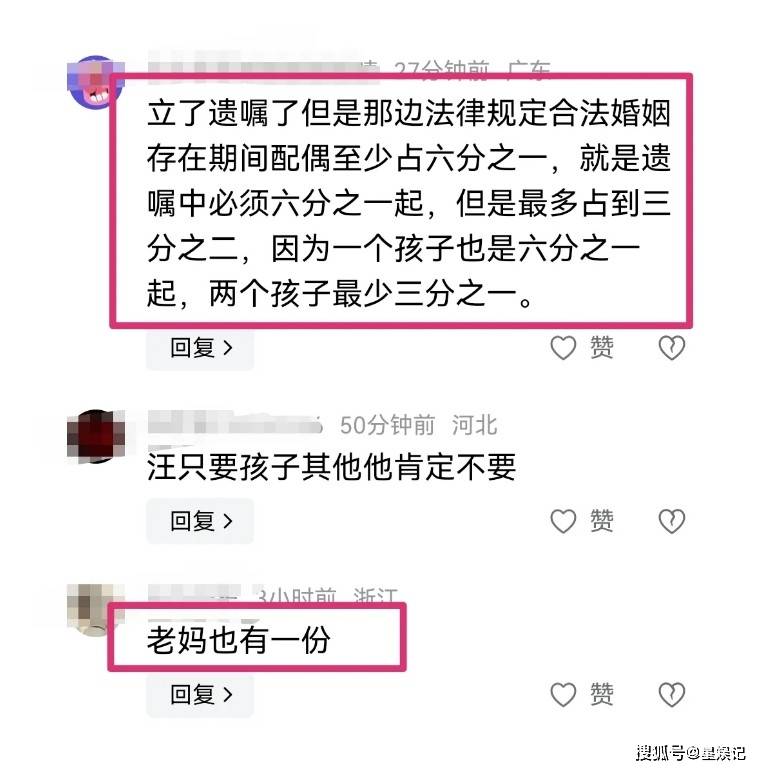
Task: Tap the 赞 label on the Hebei comment
Action: point(601,521)
